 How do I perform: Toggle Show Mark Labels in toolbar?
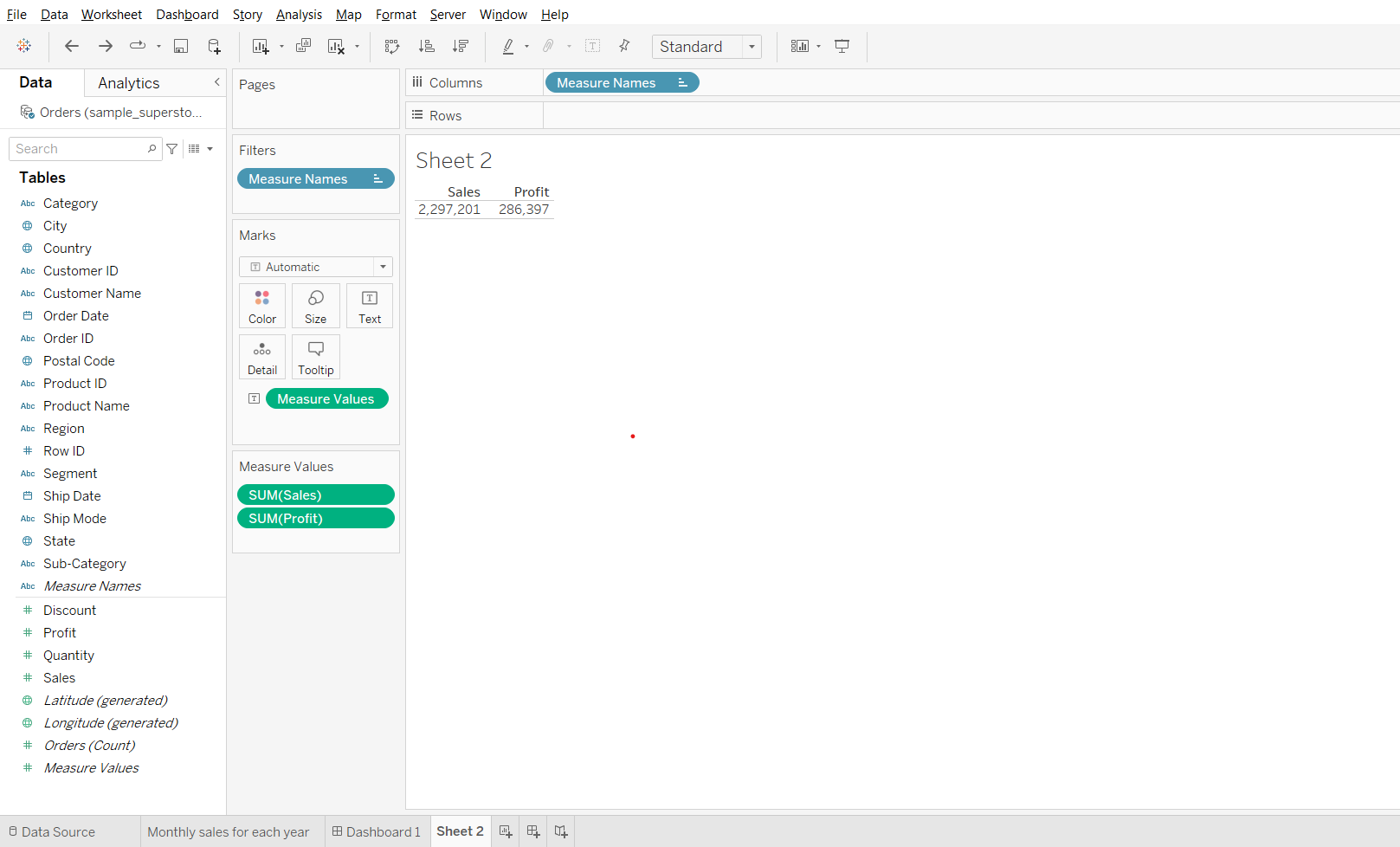[592, 47]
